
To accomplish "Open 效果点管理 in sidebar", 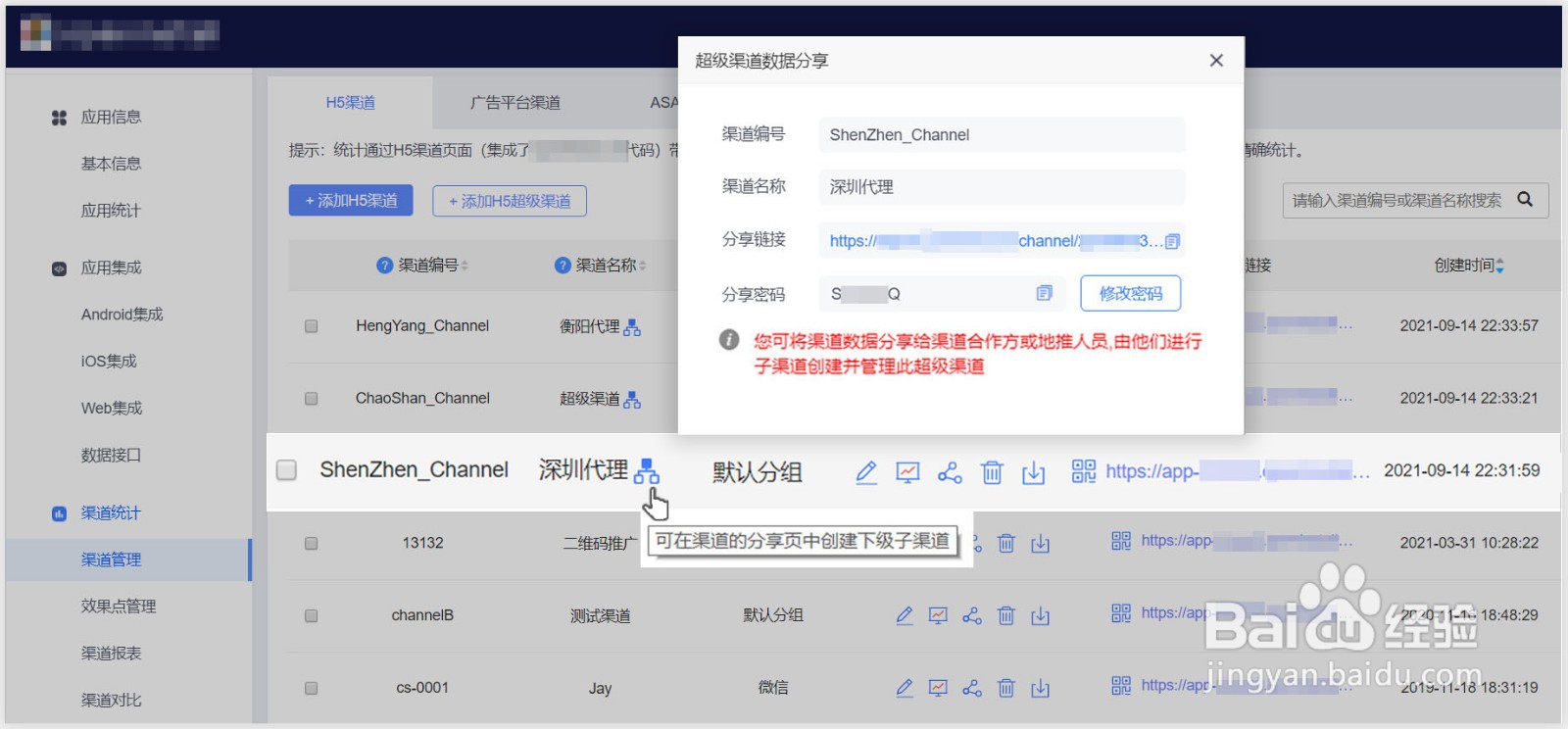I will pyautogui.click(x=119, y=607).
